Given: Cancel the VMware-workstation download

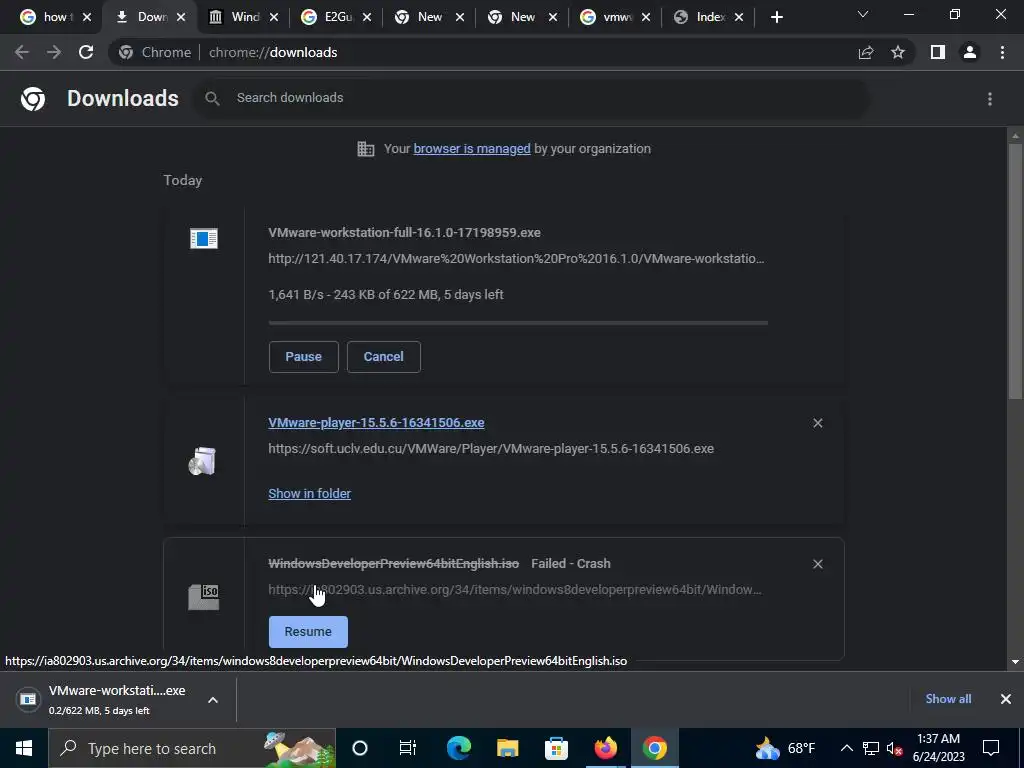Looking at the screenshot, I should 383,357.
